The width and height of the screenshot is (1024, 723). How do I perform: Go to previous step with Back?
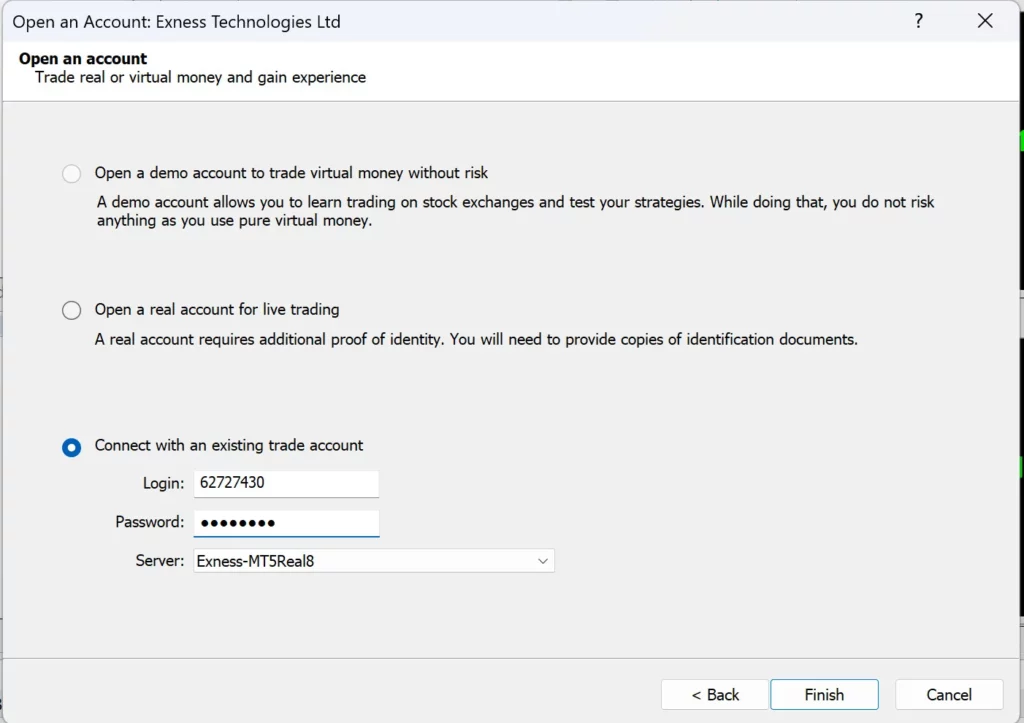pyautogui.click(x=714, y=695)
